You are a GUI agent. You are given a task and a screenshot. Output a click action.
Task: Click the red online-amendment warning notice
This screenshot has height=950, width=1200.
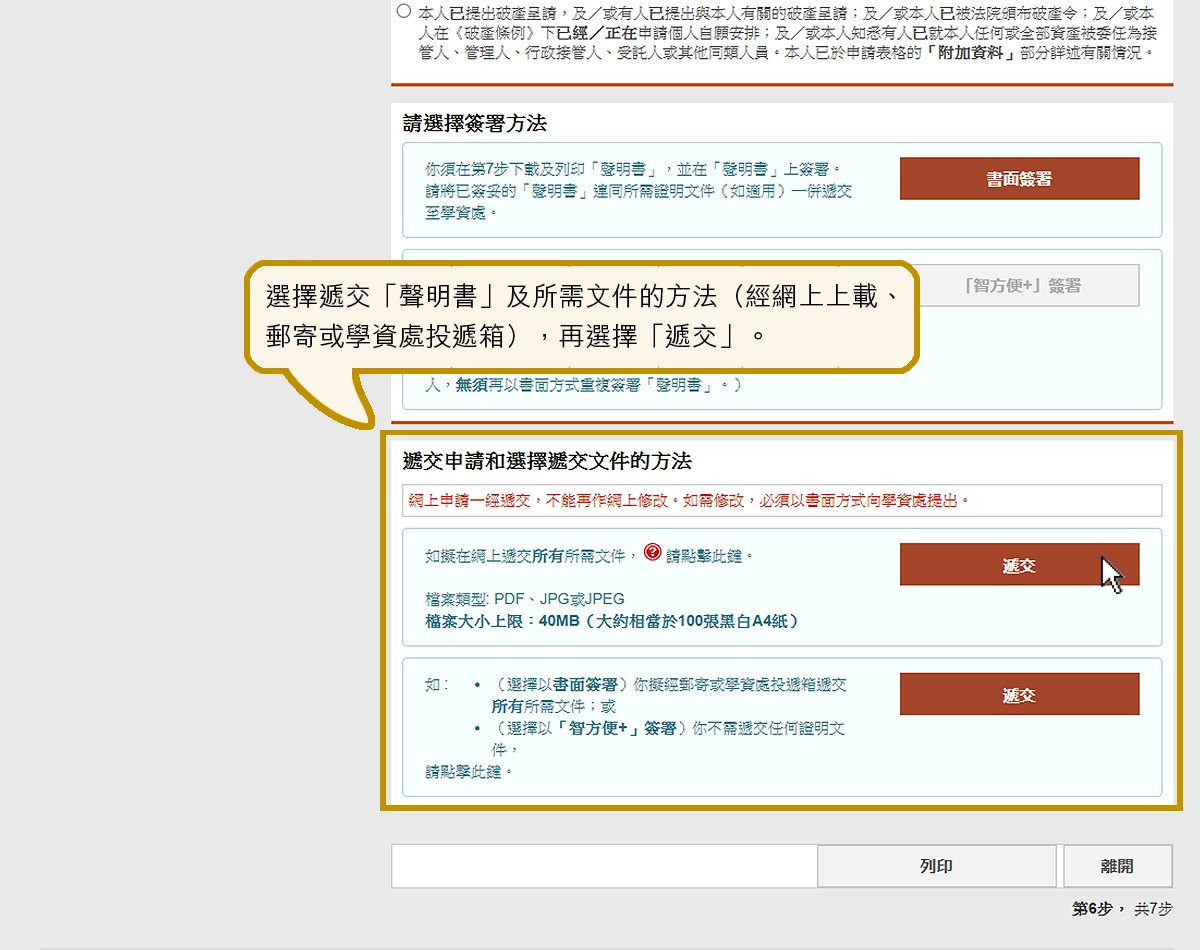(690, 500)
